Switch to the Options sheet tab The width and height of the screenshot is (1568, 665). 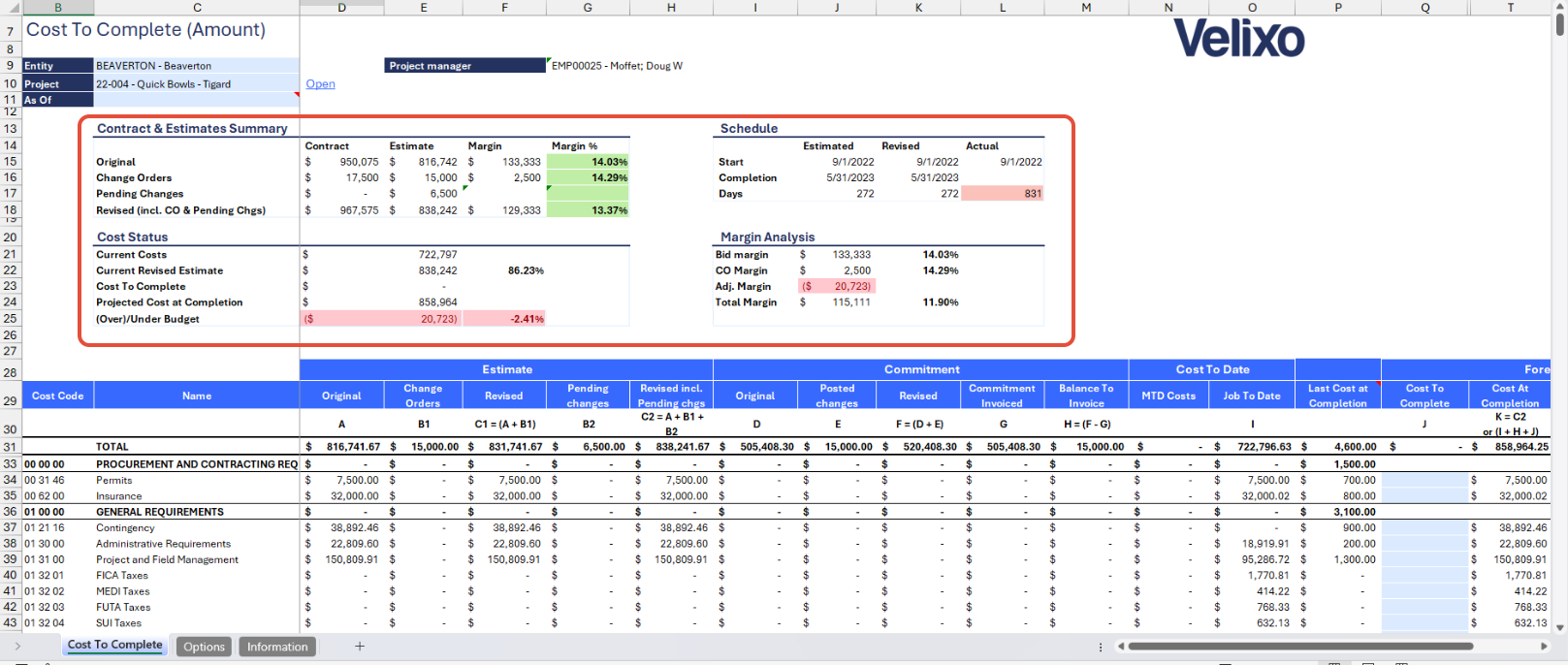click(x=204, y=647)
